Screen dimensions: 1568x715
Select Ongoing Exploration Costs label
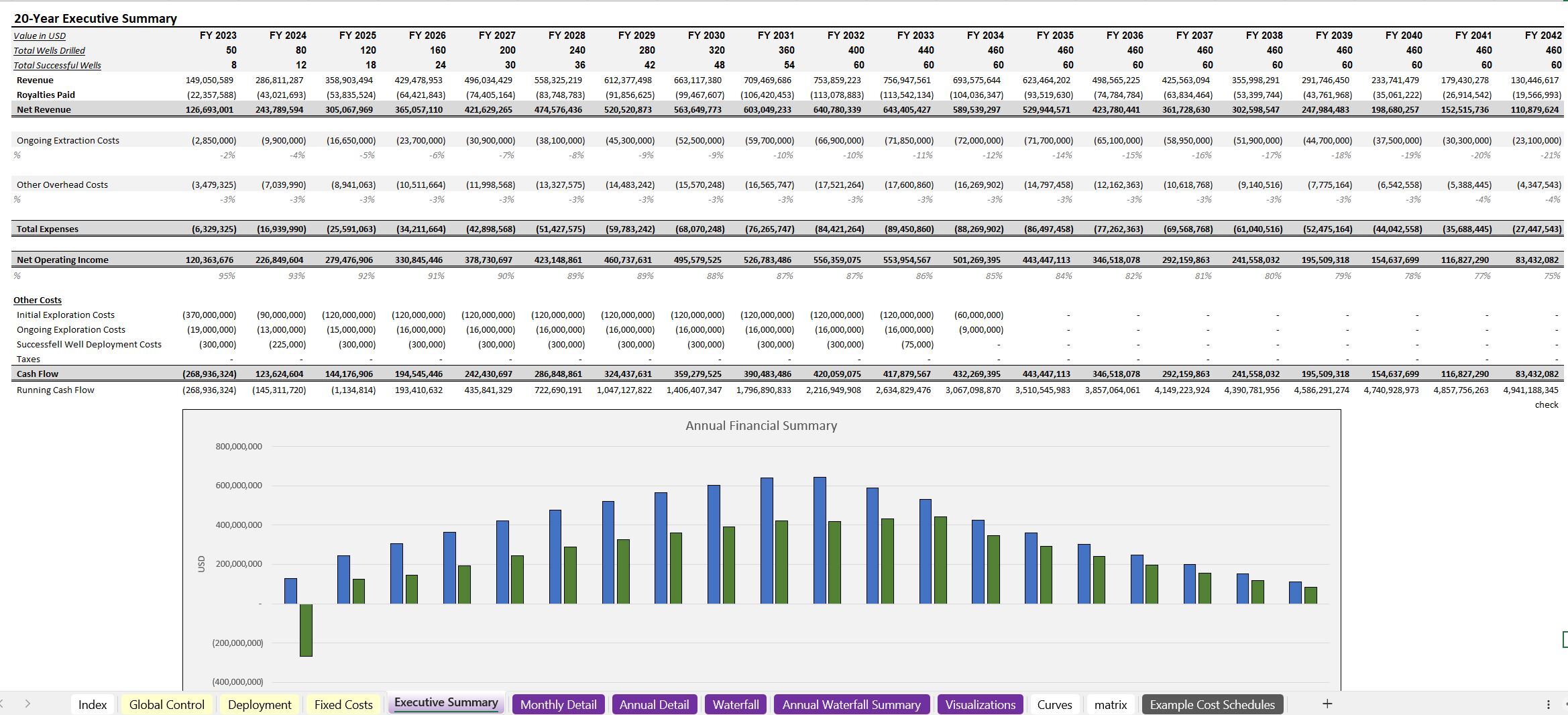tap(71, 329)
